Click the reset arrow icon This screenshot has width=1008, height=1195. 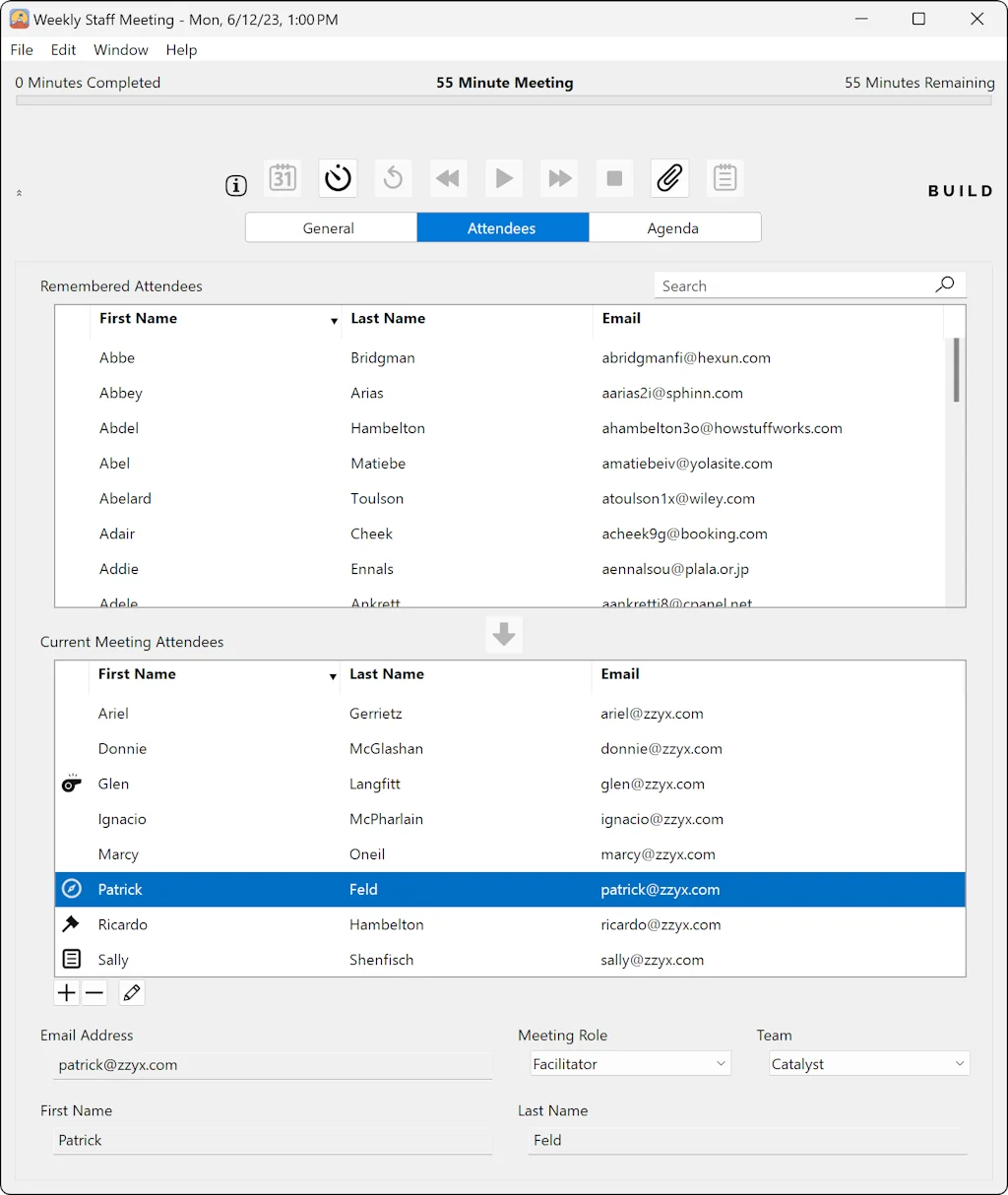coord(393,178)
